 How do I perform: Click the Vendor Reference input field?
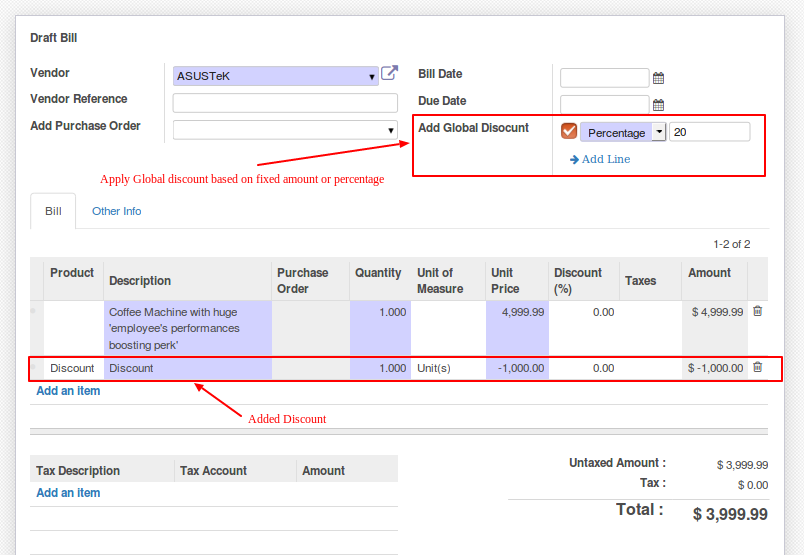[x=285, y=103]
